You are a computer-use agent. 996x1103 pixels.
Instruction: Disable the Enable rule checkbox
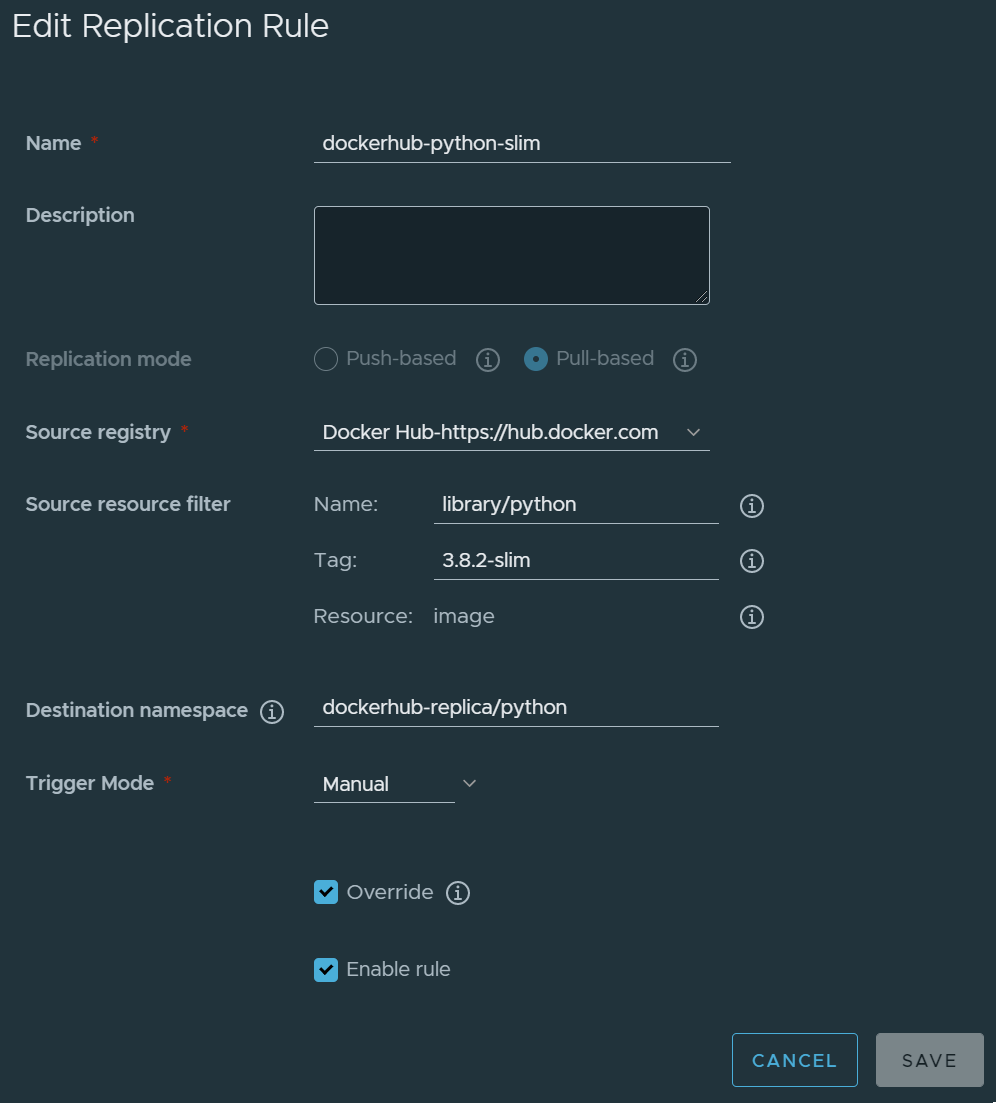coord(326,969)
